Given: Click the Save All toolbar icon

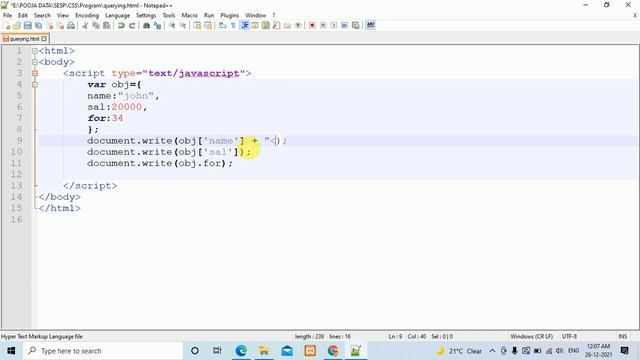Looking at the screenshot, I should 38,25.
